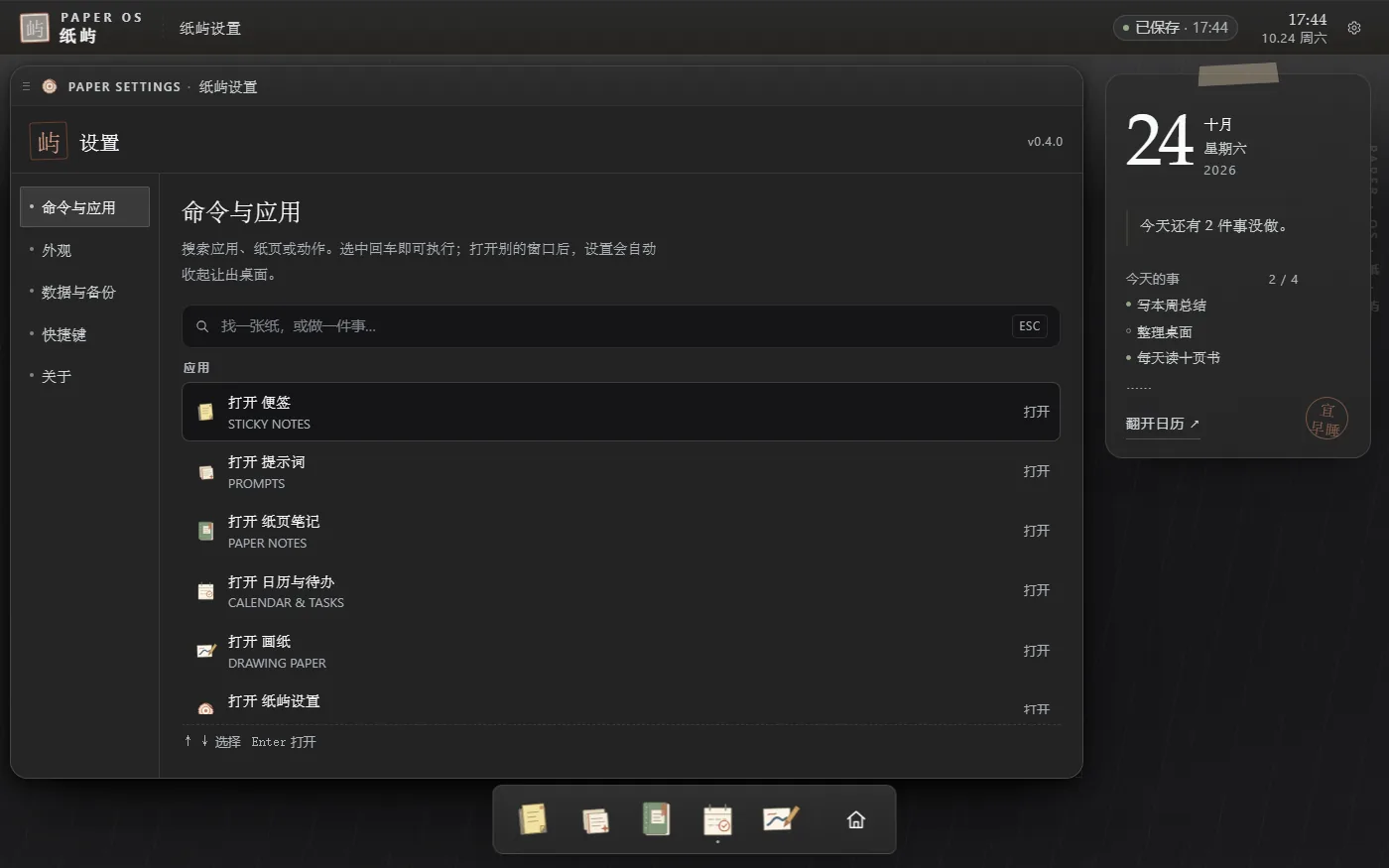
Task: Click the drawing icon in 画纸 row
Action: click(x=205, y=651)
